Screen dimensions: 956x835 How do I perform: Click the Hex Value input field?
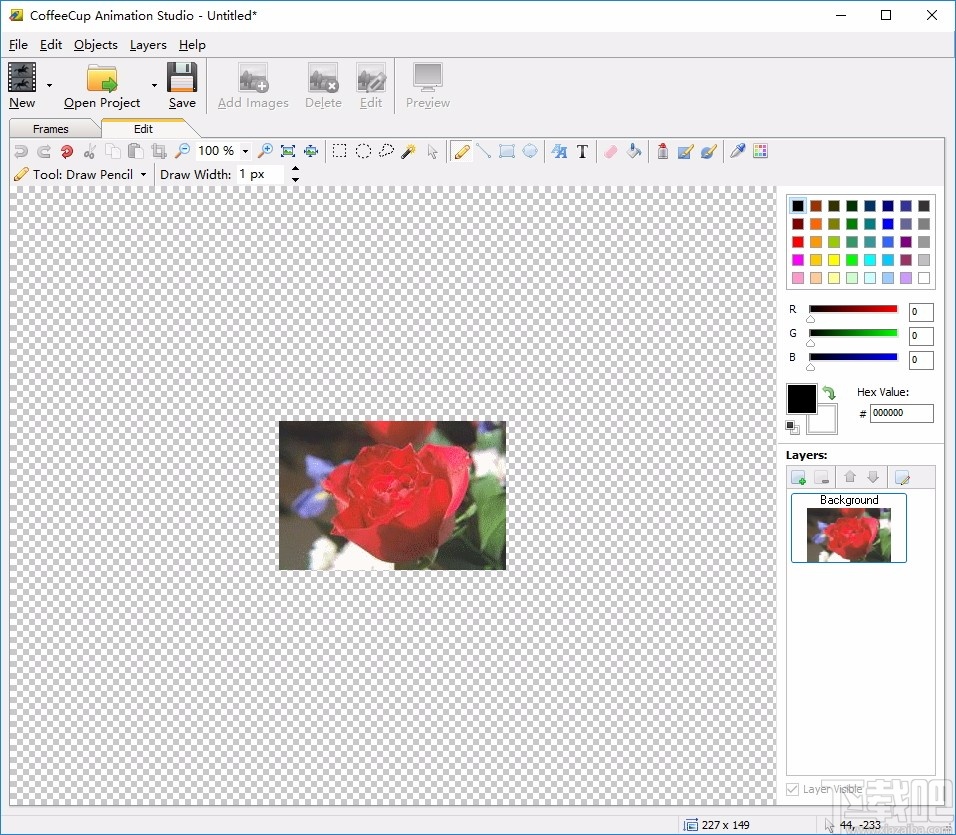point(901,413)
